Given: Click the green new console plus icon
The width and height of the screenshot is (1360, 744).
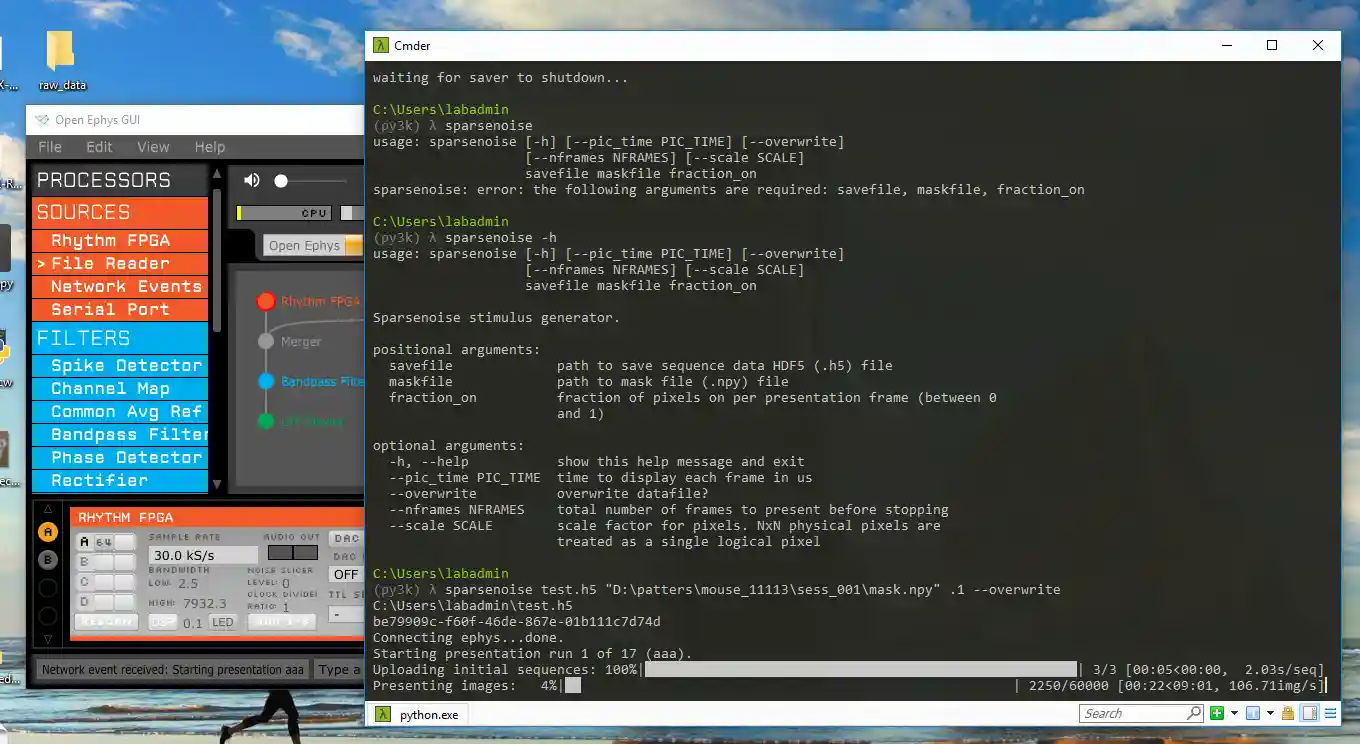Looking at the screenshot, I should [1217, 713].
